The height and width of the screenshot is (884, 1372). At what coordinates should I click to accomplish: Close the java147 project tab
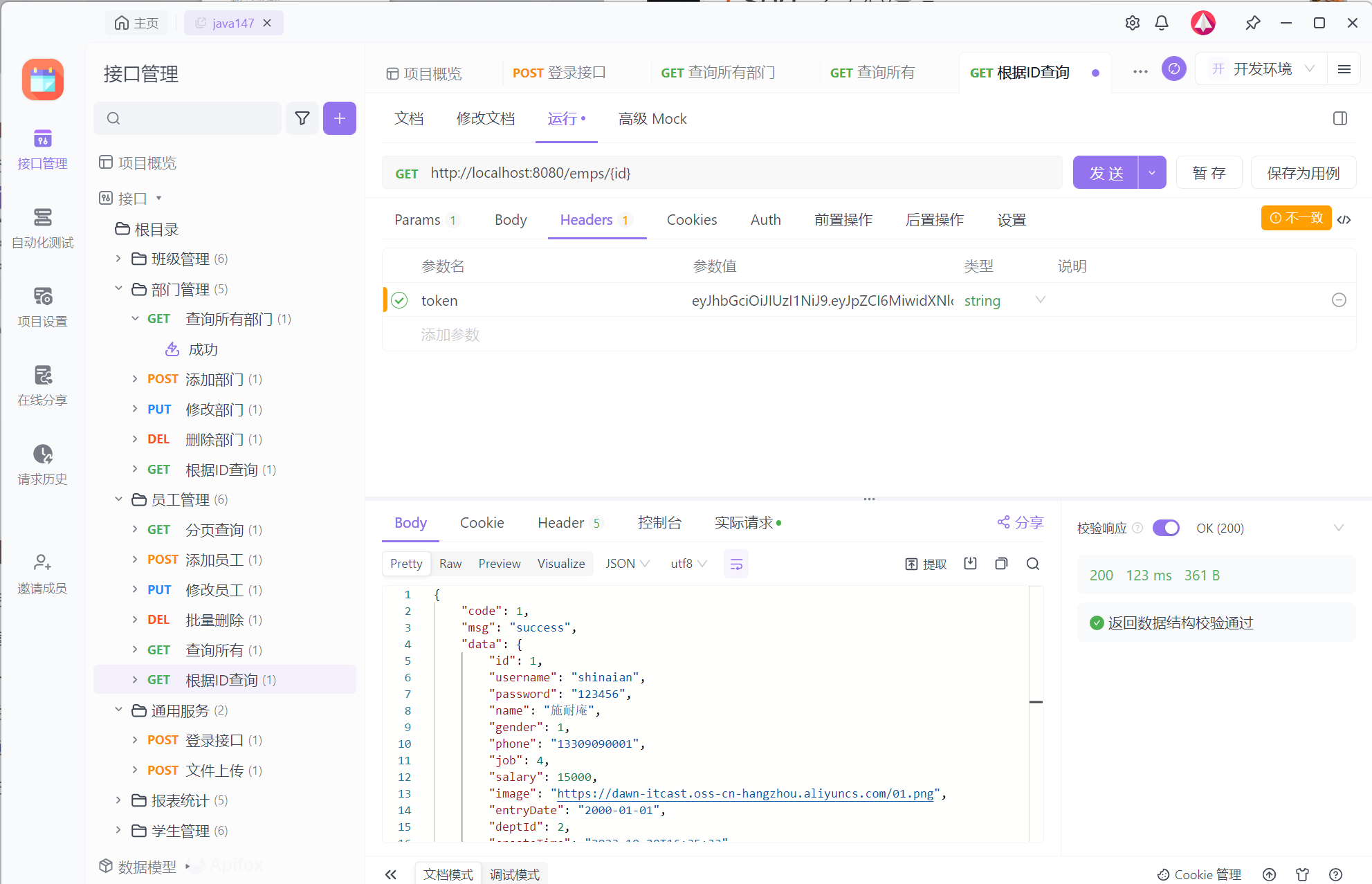[267, 23]
